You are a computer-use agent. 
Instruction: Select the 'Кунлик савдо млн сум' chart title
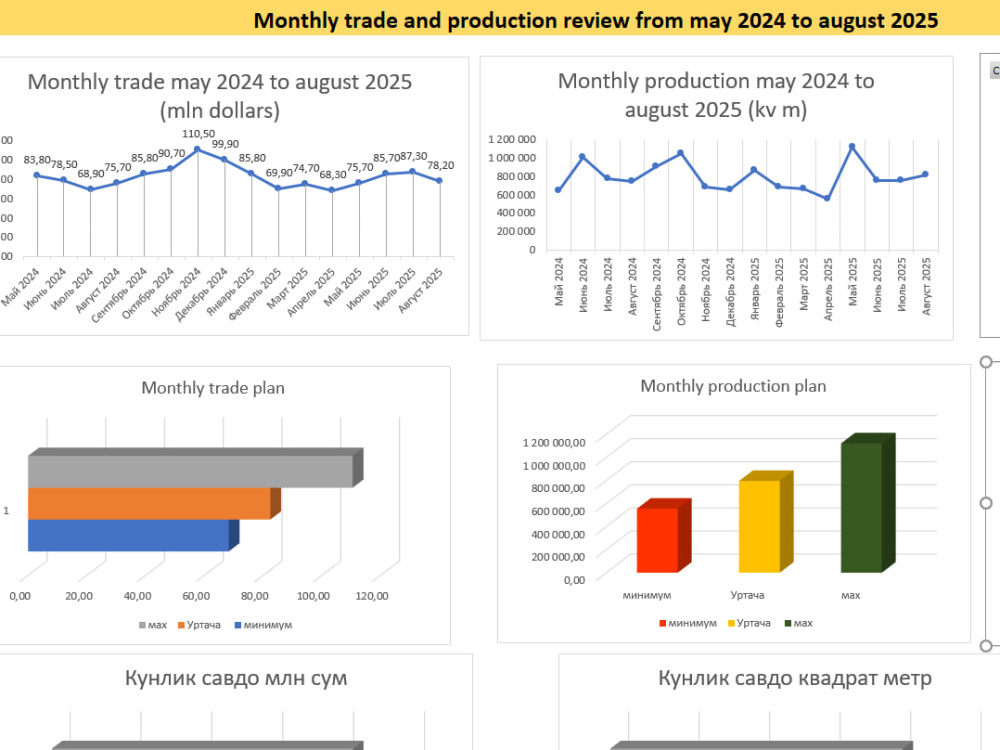[236, 677]
